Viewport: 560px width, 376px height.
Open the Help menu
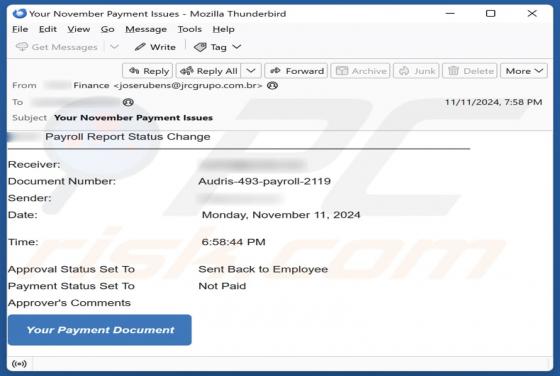[x=223, y=29]
